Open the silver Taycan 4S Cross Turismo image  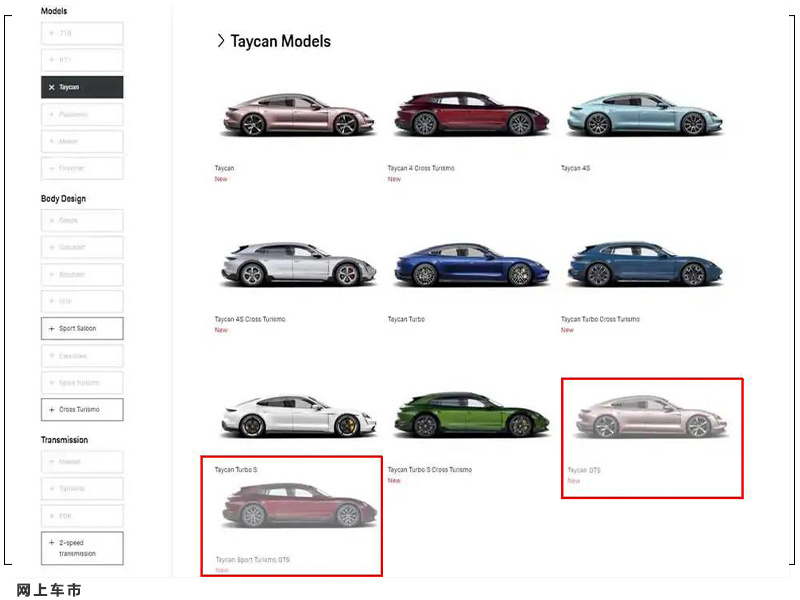[x=299, y=264]
